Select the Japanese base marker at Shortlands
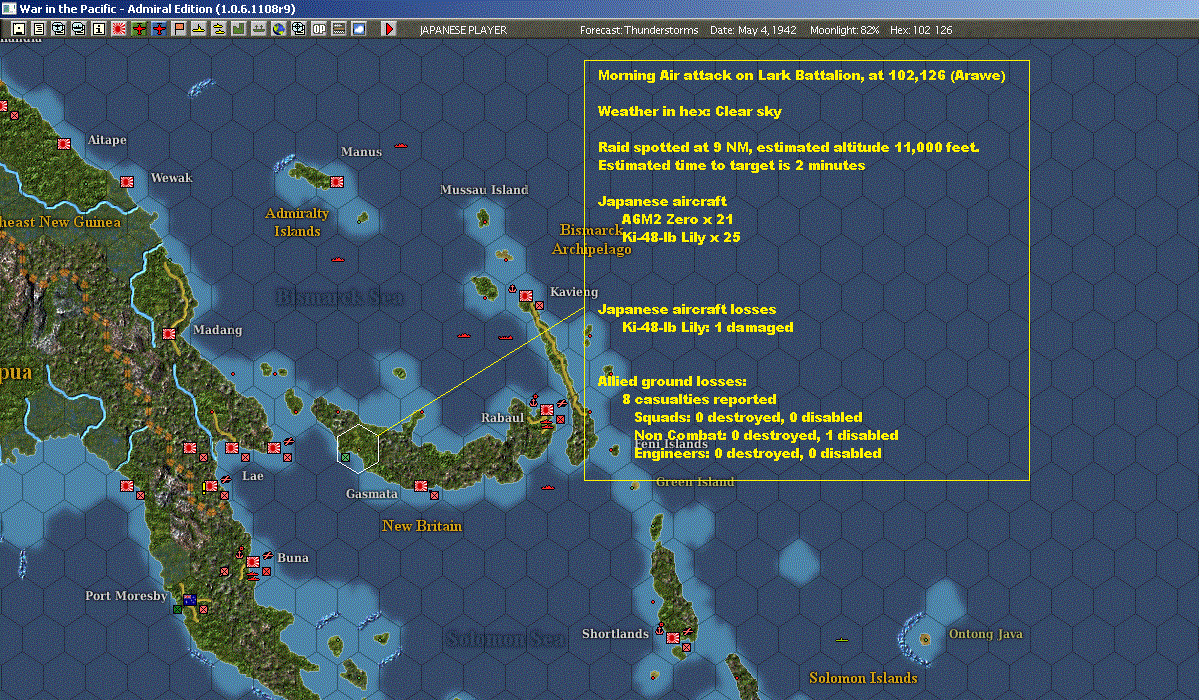This screenshot has height=700, width=1199. click(x=673, y=638)
